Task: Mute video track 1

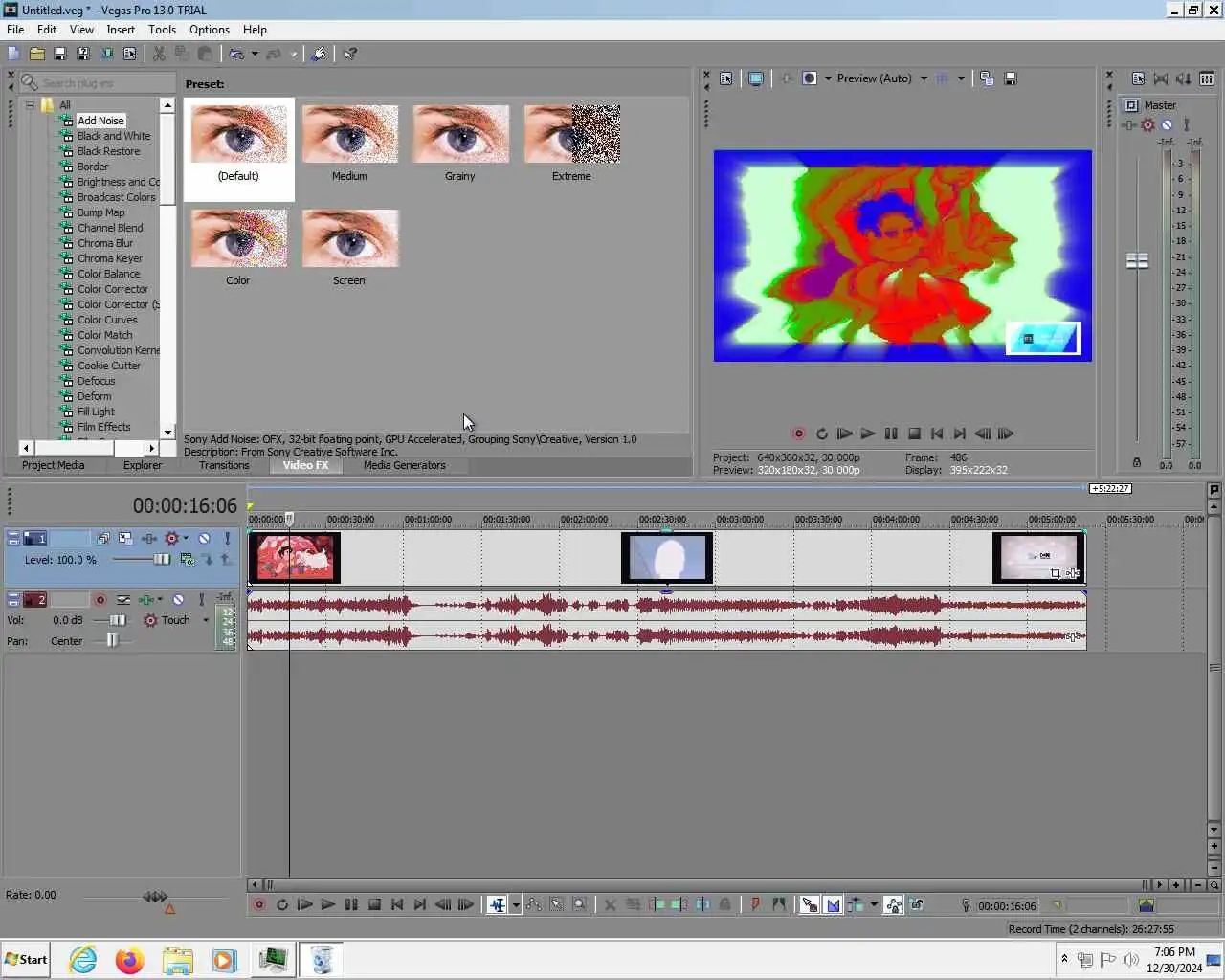Action: [204, 539]
